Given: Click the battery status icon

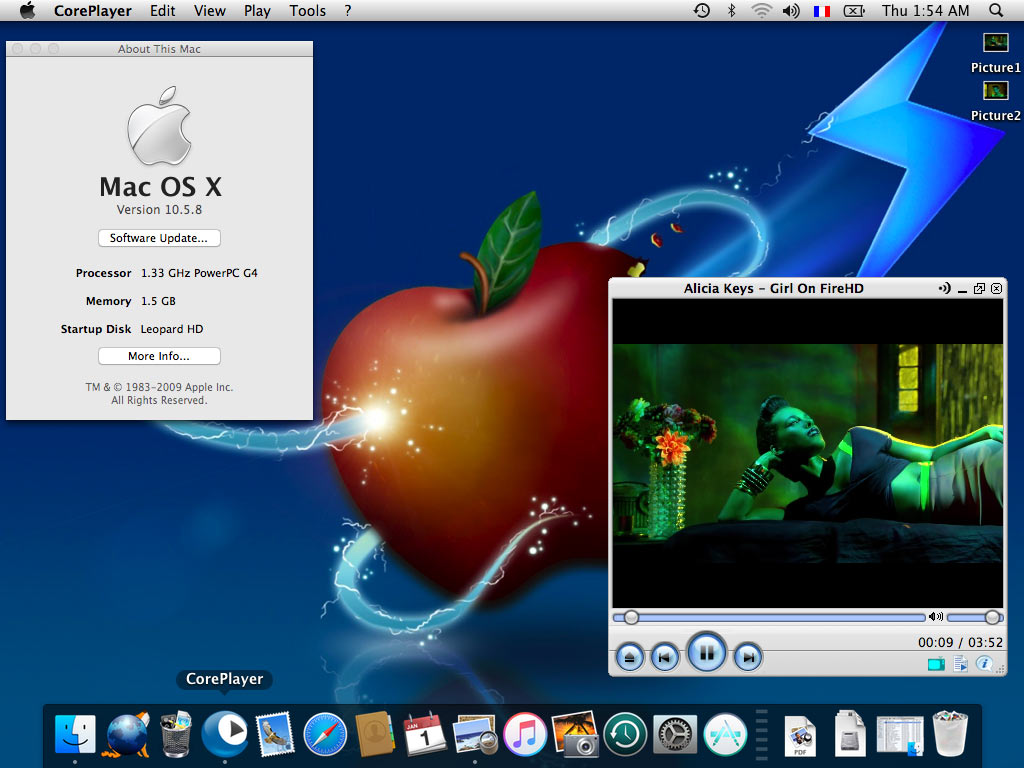Looking at the screenshot, I should click(x=854, y=10).
